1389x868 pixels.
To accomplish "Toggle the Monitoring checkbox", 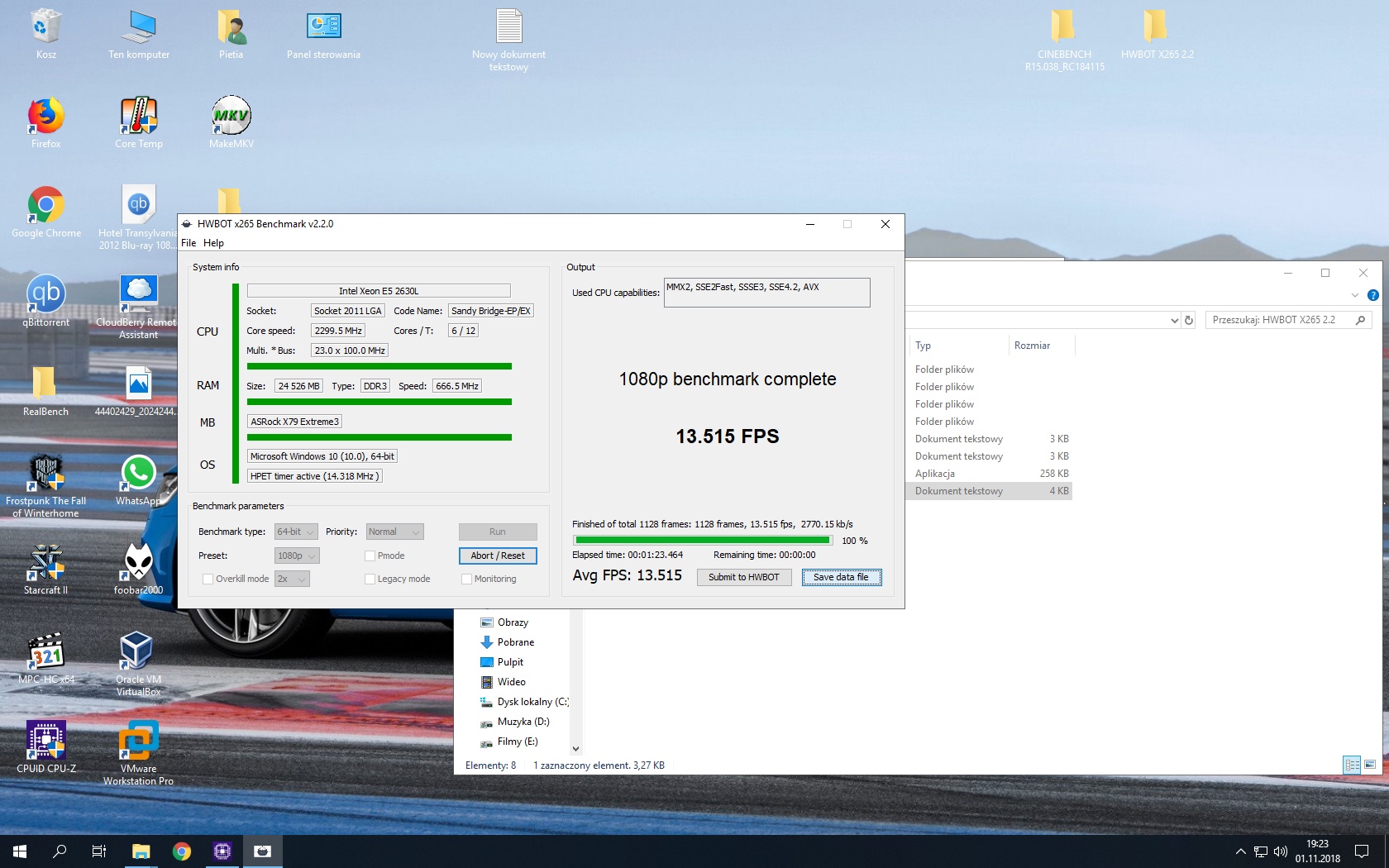I will point(466,579).
